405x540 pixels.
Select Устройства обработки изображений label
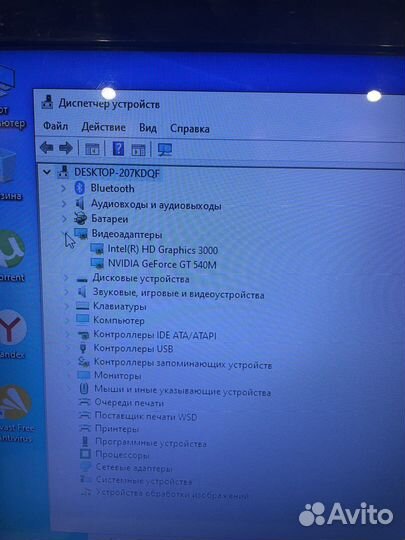tap(172, 494)
